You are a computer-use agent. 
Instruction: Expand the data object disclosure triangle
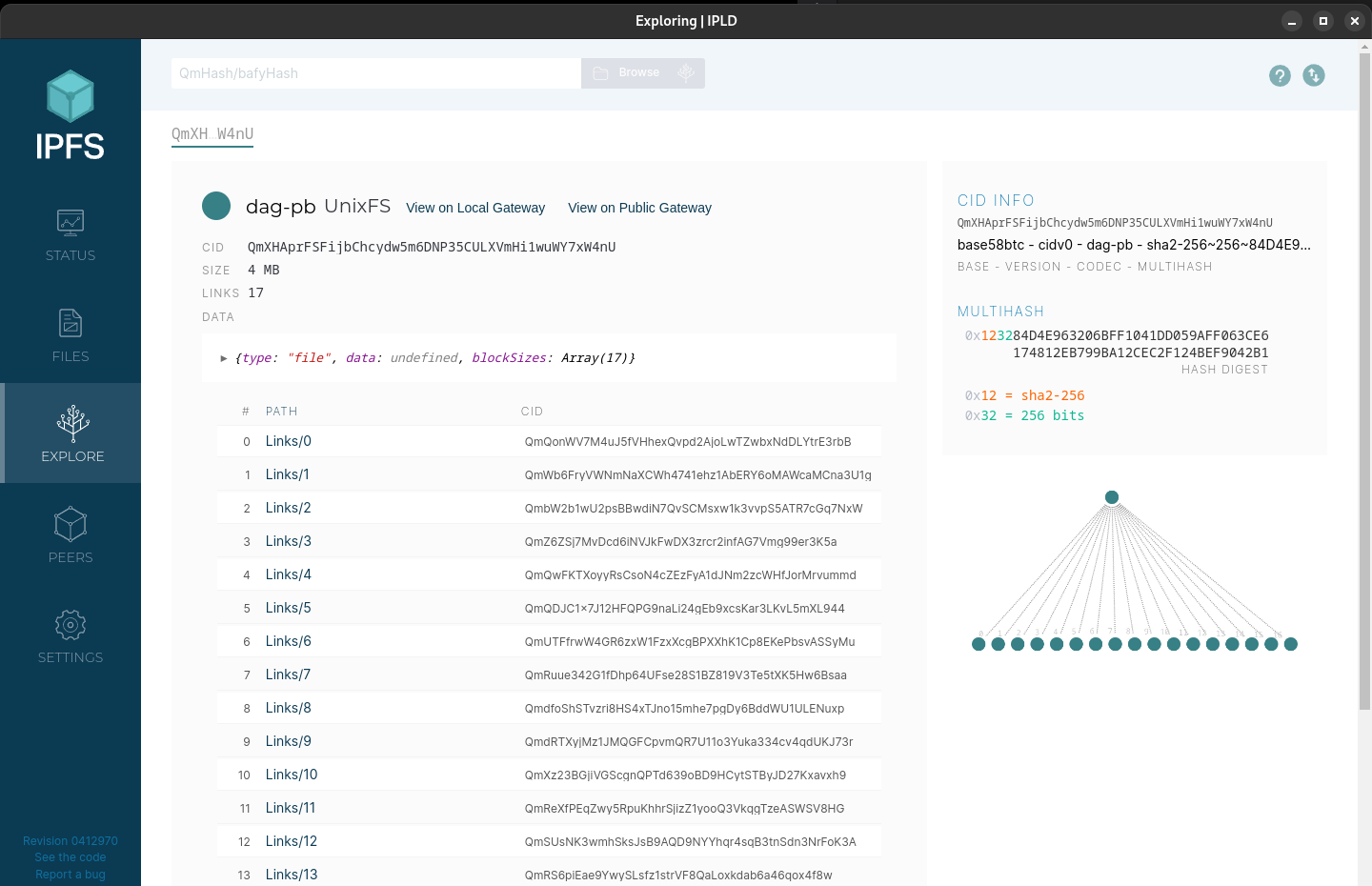click(x=224, y=358)
